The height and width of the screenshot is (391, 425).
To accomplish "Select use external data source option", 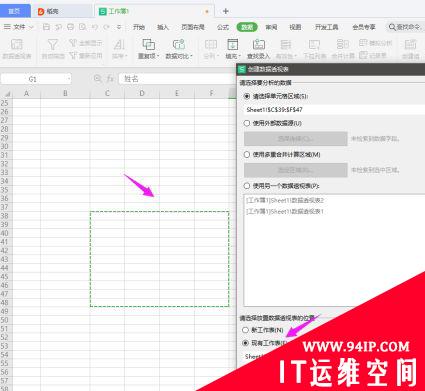I will (247, 123).
